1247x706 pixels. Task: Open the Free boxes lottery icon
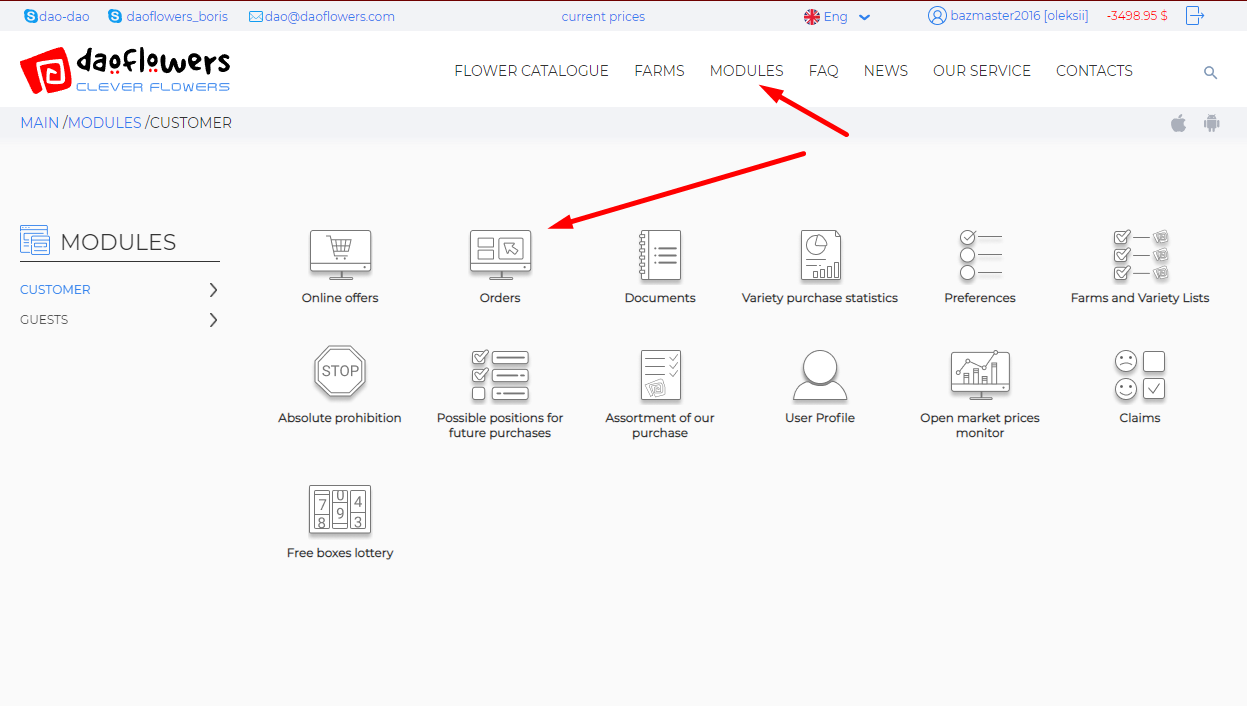340,509
